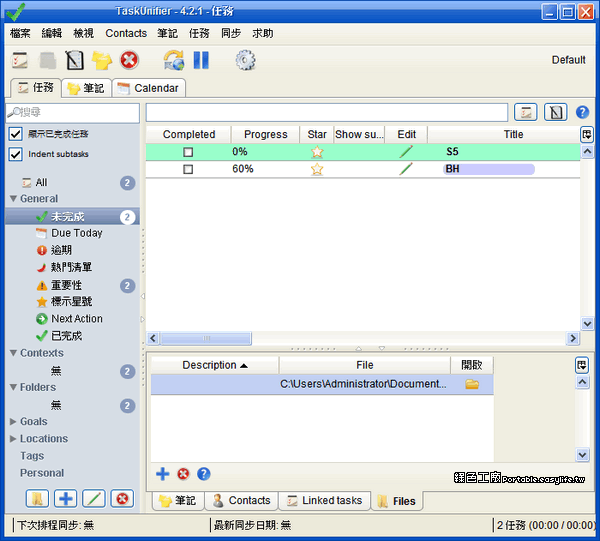The height and width of the screenshot is (541, 600).
Task: Collapse the Folders tree section
Action: tap(13, 388)
